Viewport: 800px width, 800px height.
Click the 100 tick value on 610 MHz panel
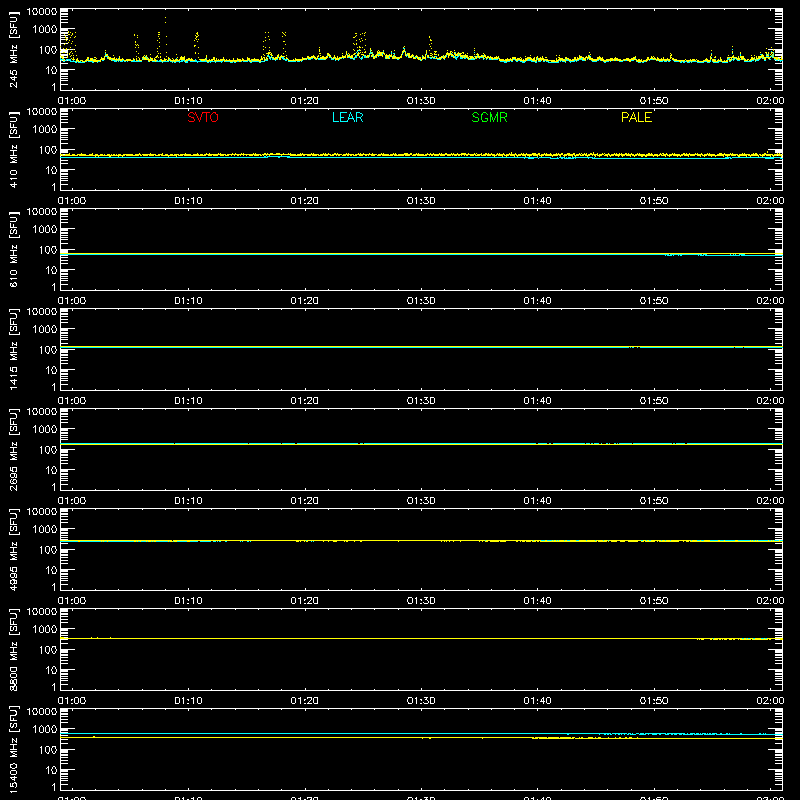coord(48,250)
